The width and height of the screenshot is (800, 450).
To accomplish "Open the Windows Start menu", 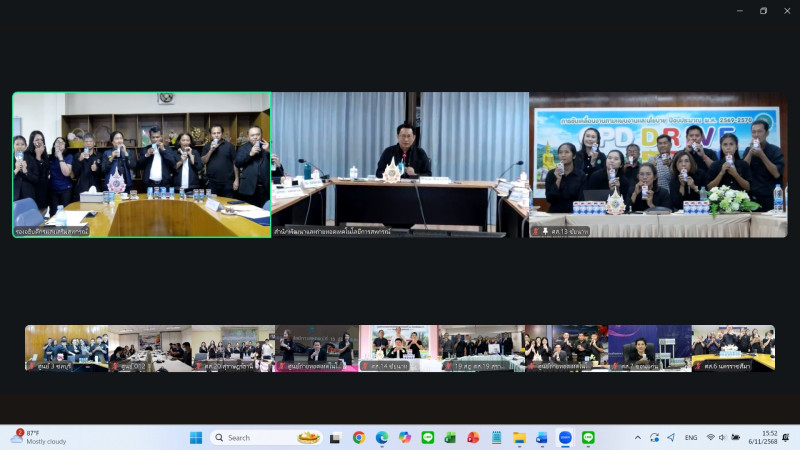I will 196,437.
